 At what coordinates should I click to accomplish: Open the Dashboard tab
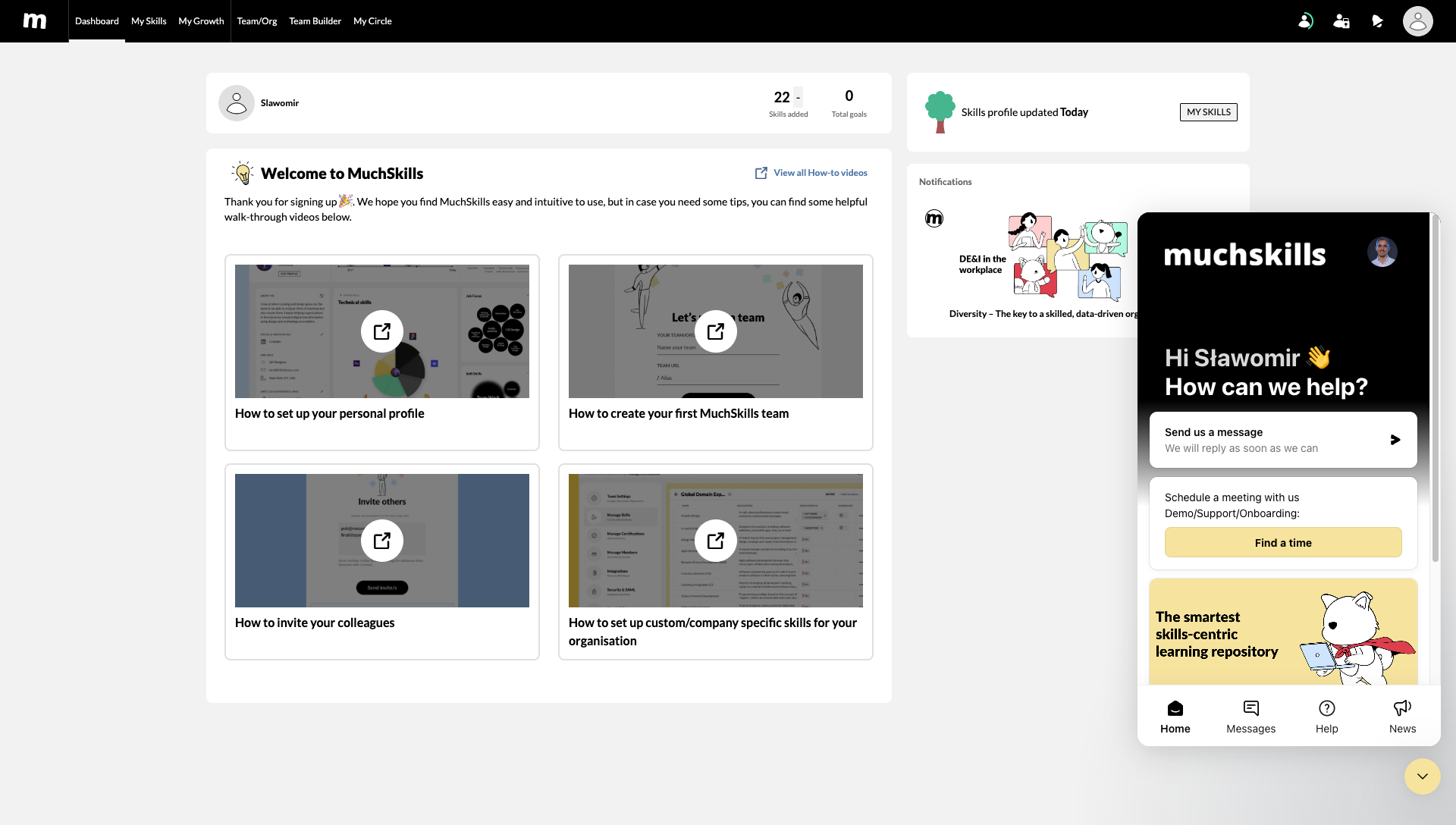(97, 21)
